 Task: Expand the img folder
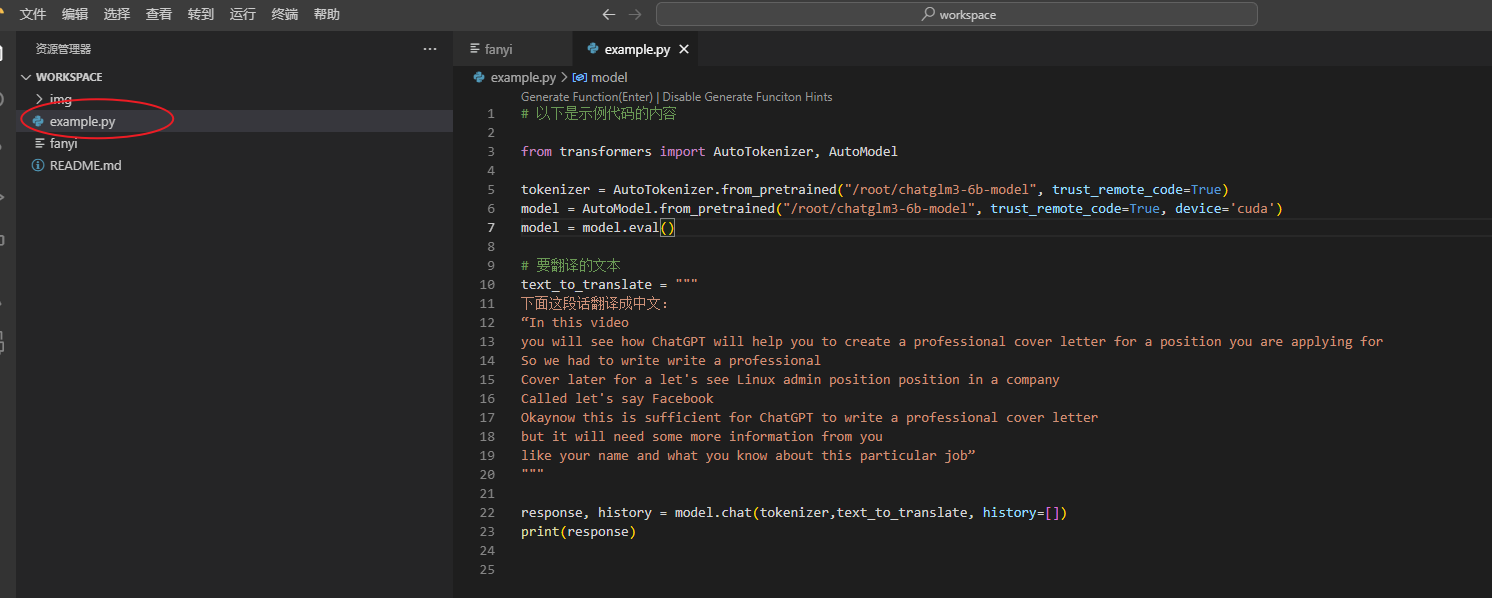[39, 99]
